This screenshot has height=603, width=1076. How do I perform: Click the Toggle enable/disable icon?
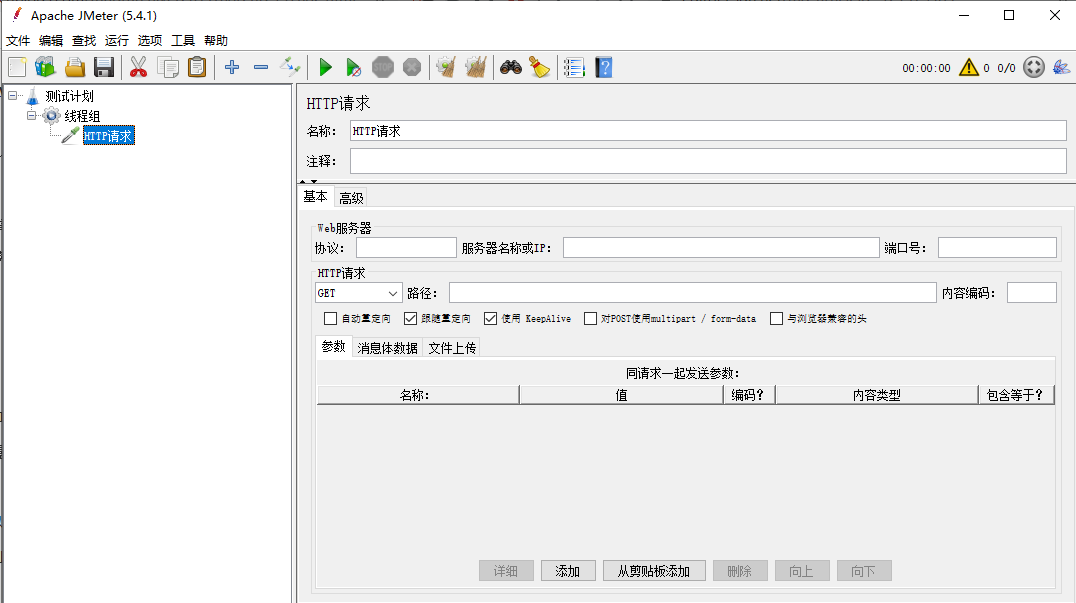[x=290, y=67]
